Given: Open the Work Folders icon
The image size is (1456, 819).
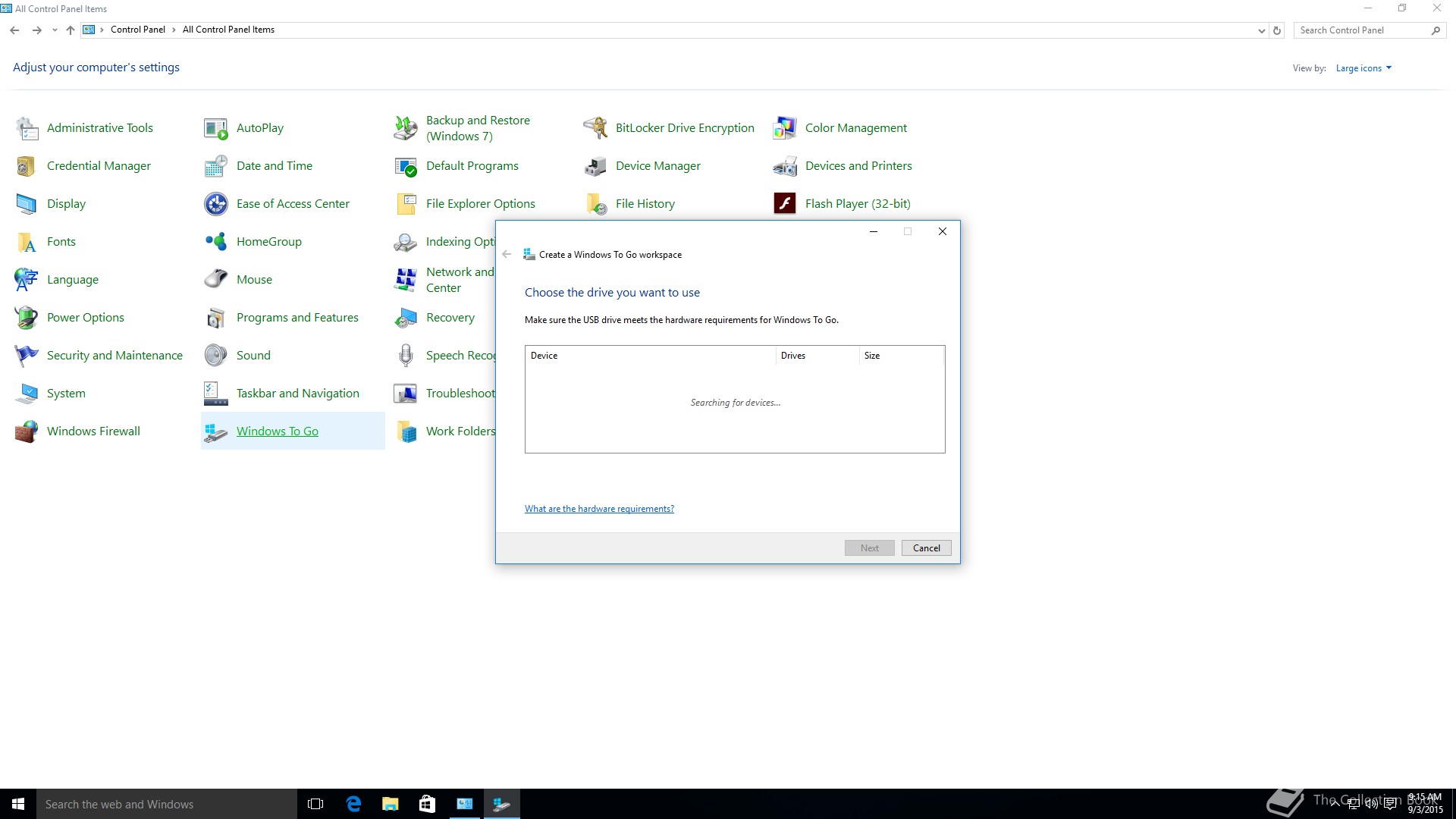Looking at the screenshot, I should pyautogui.click(x=406, y=431).
